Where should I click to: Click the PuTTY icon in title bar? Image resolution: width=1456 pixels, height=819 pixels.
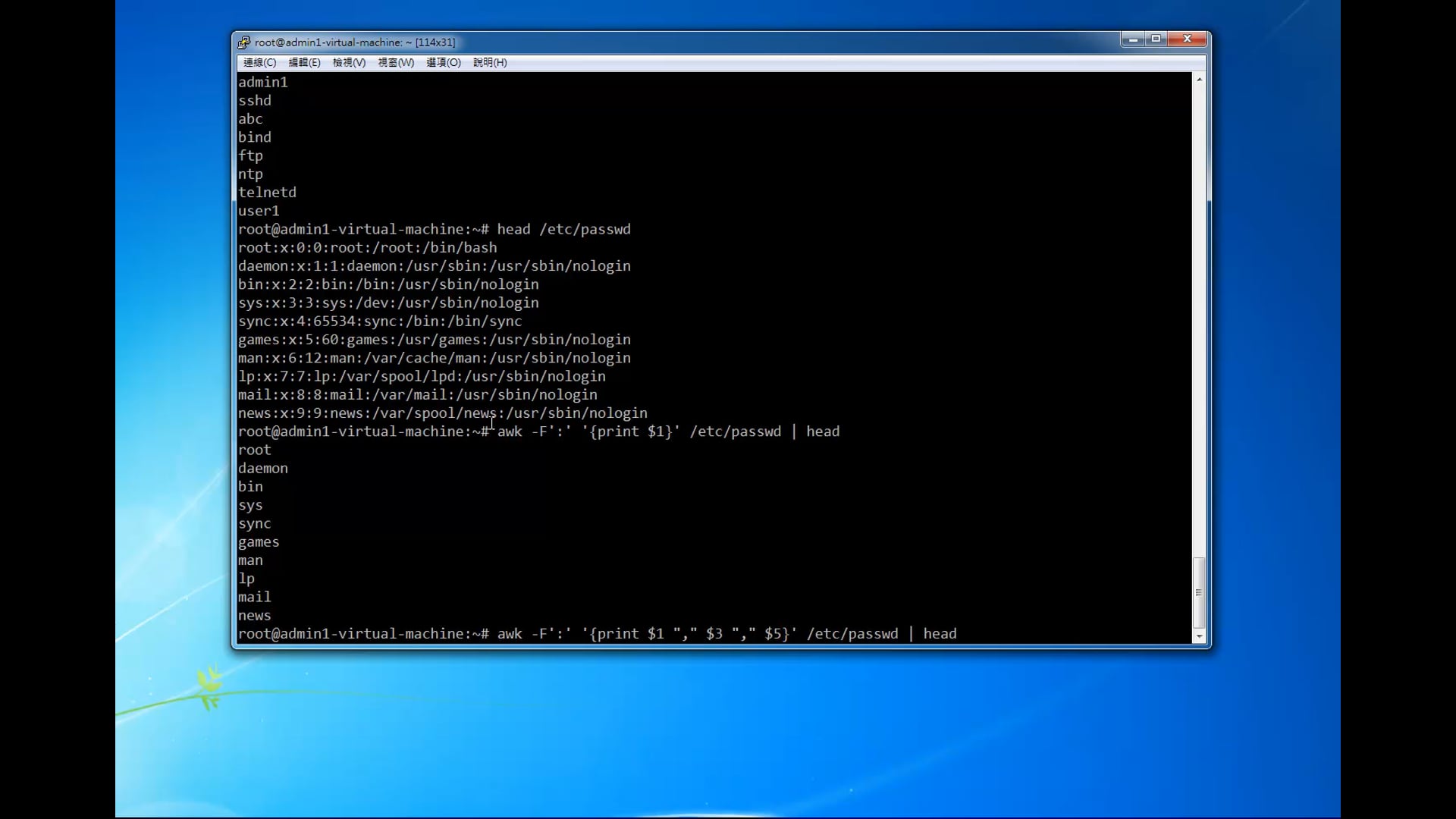pyautogui.click(x=243, y=42)
